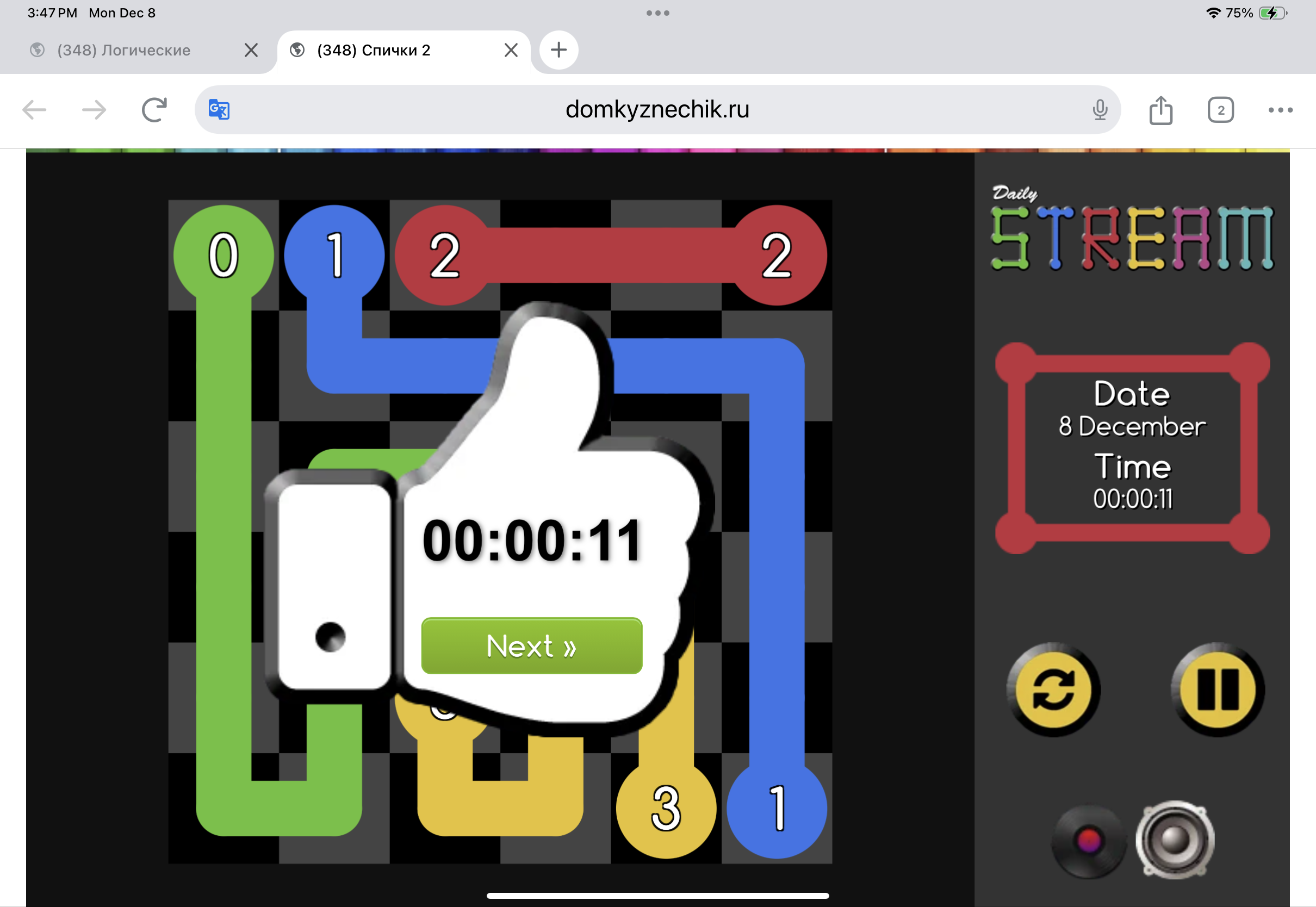1316x907 pixels.
Task: Open the tab switcher showing 2 tabs
Action: (1220, 110)
